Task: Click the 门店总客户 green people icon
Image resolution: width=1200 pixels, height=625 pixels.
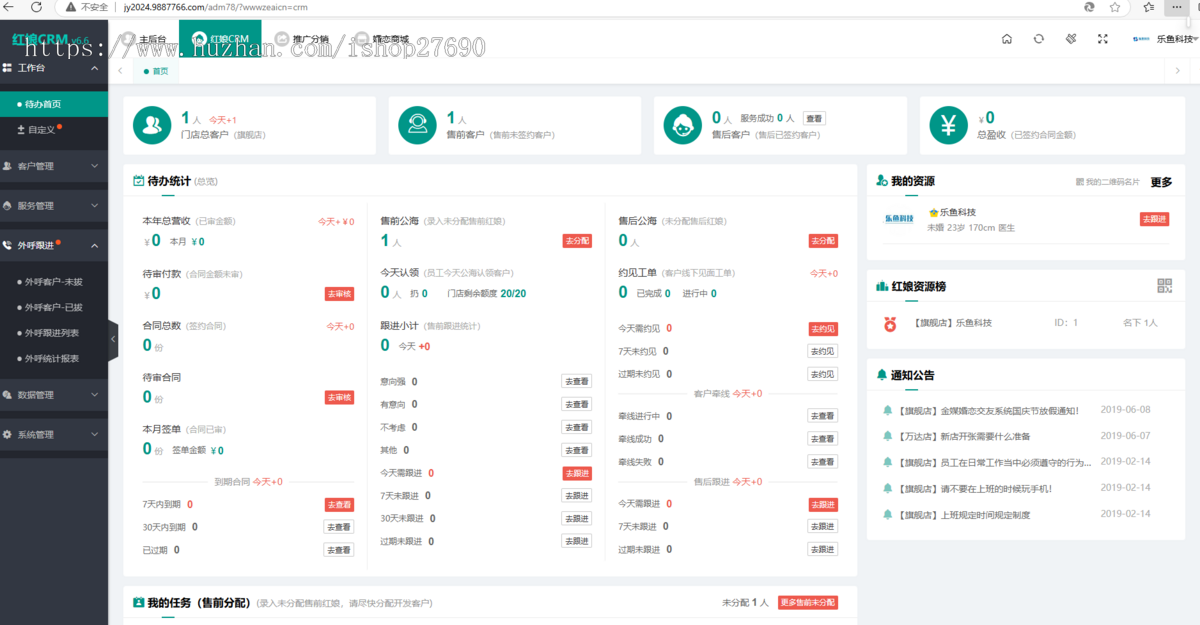Action: point(152,125)
